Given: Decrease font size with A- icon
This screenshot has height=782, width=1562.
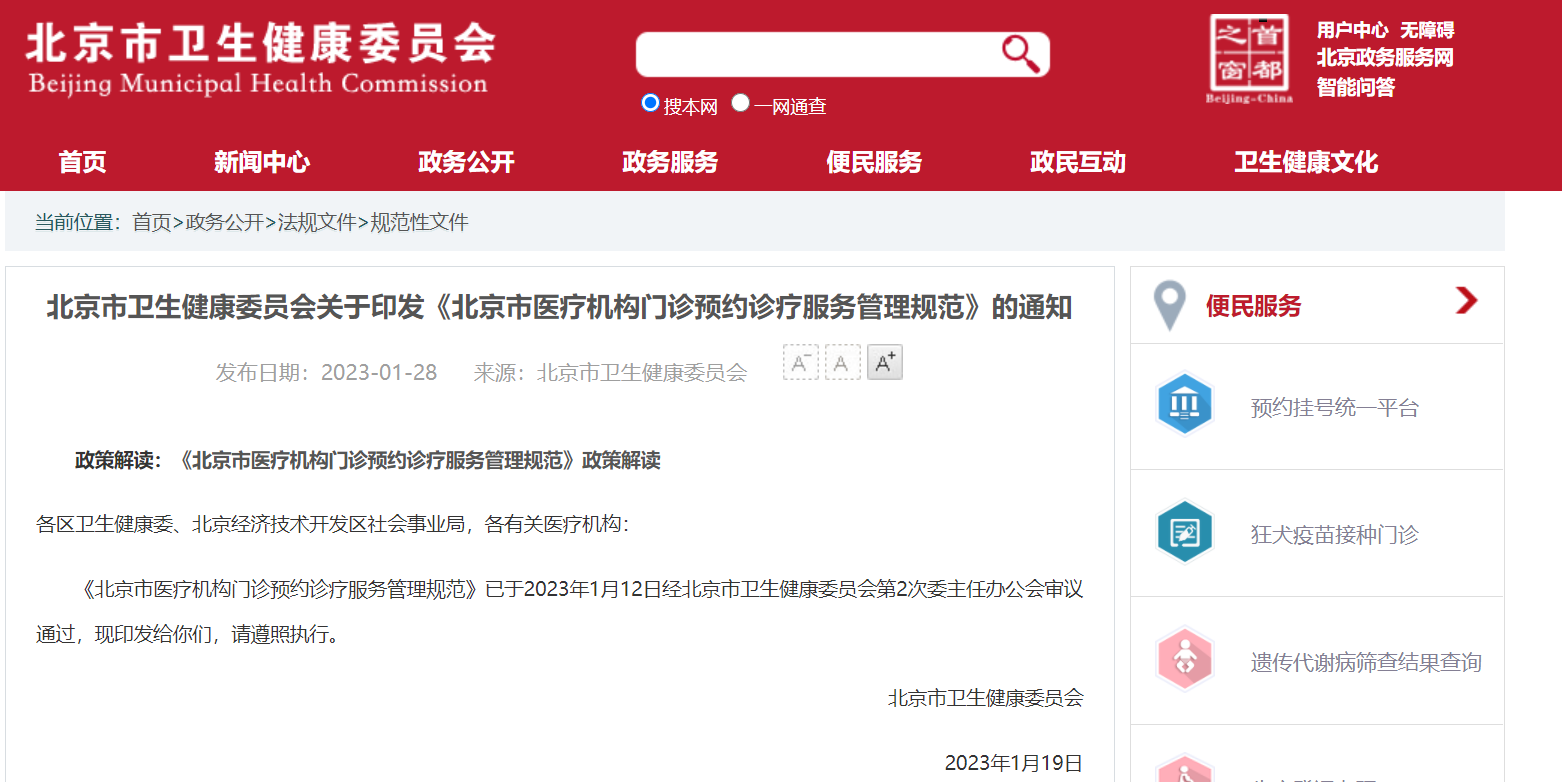Looking at the screenshot, I should (x=800, y=362).
